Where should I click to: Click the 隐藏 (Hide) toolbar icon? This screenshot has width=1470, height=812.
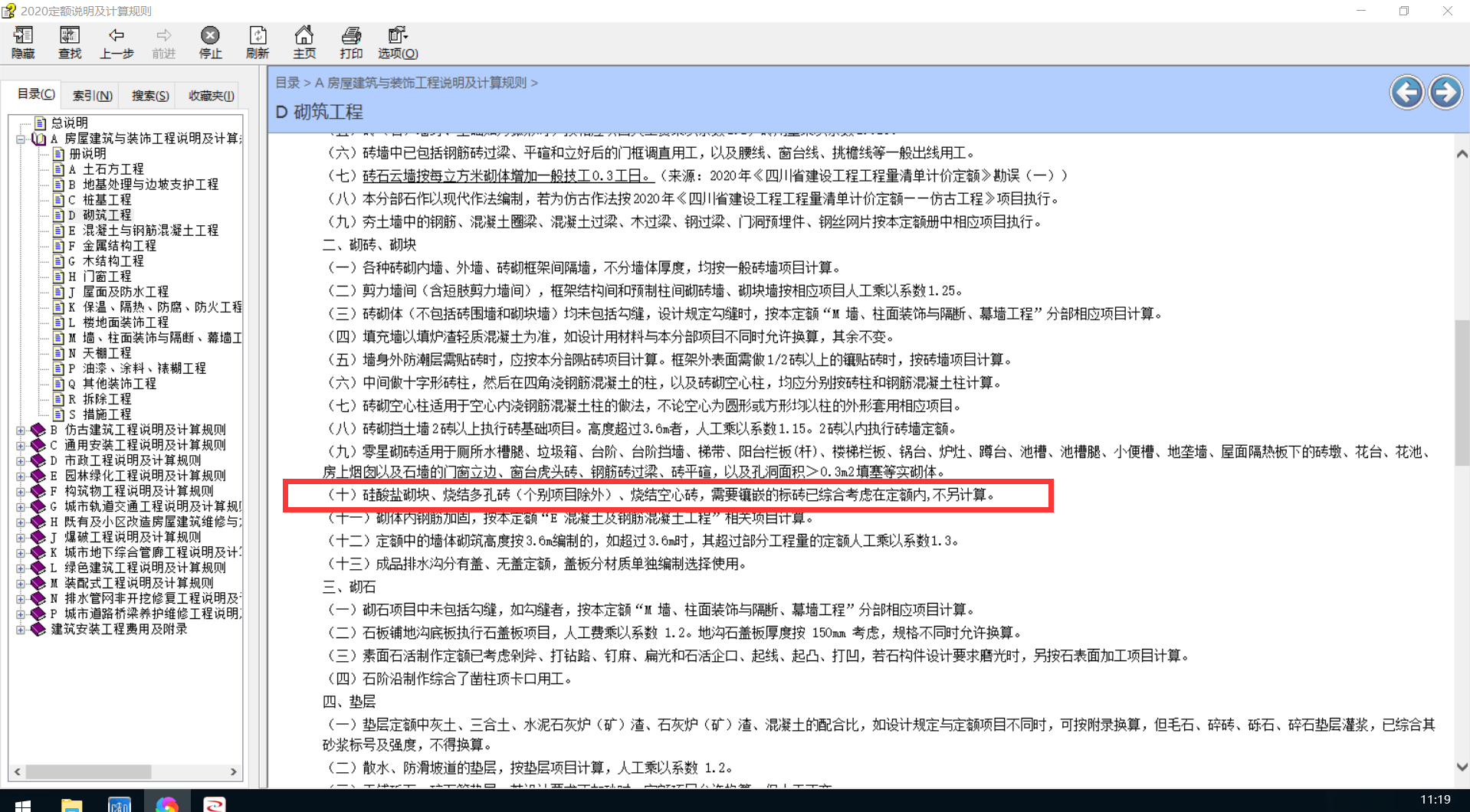click(x=23, y=42)
